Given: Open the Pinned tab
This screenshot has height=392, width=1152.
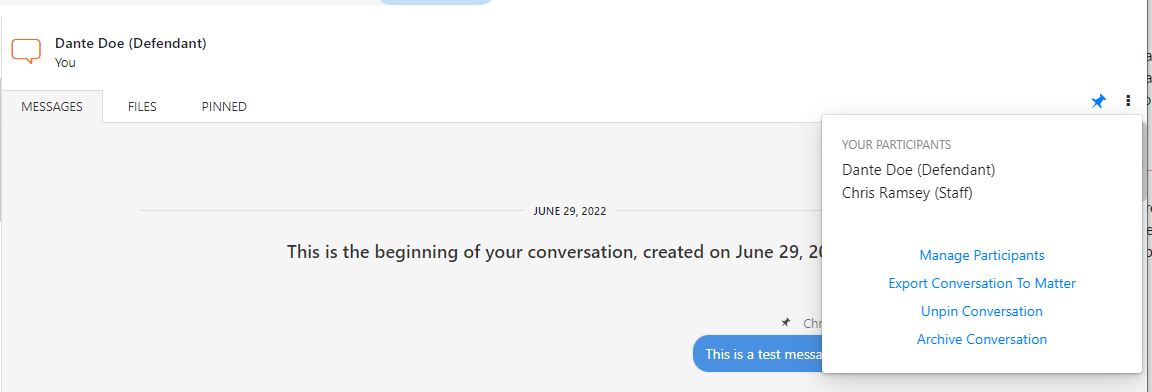Looking at the screenshot, I should pyautogui.click(x=224, y=106).
